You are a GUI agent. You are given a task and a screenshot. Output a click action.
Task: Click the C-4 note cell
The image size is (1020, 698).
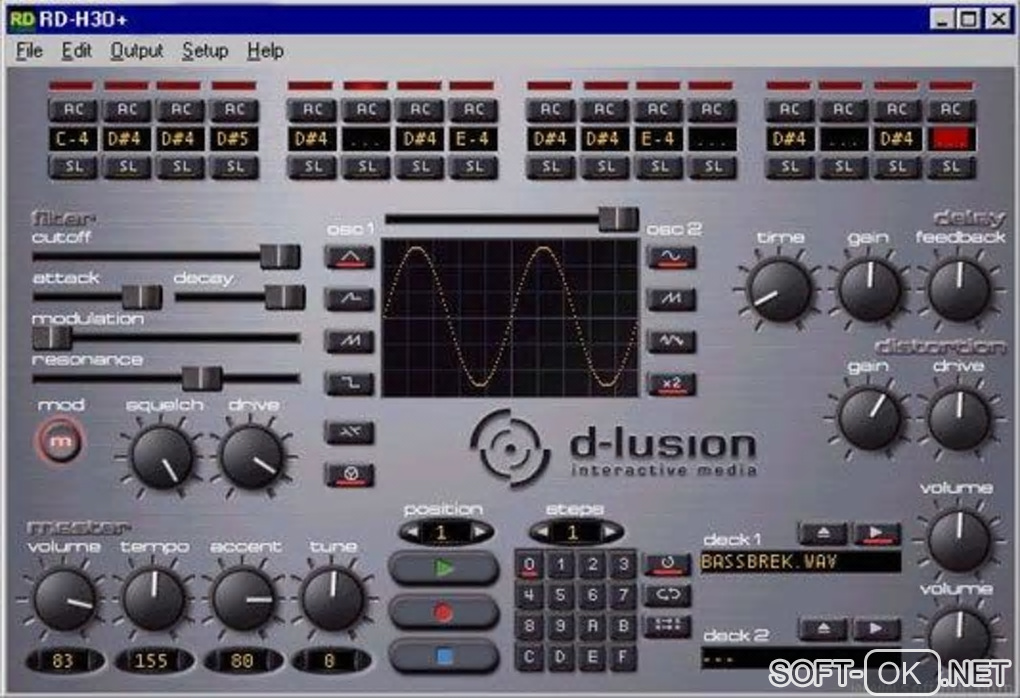tap(73, 139)
